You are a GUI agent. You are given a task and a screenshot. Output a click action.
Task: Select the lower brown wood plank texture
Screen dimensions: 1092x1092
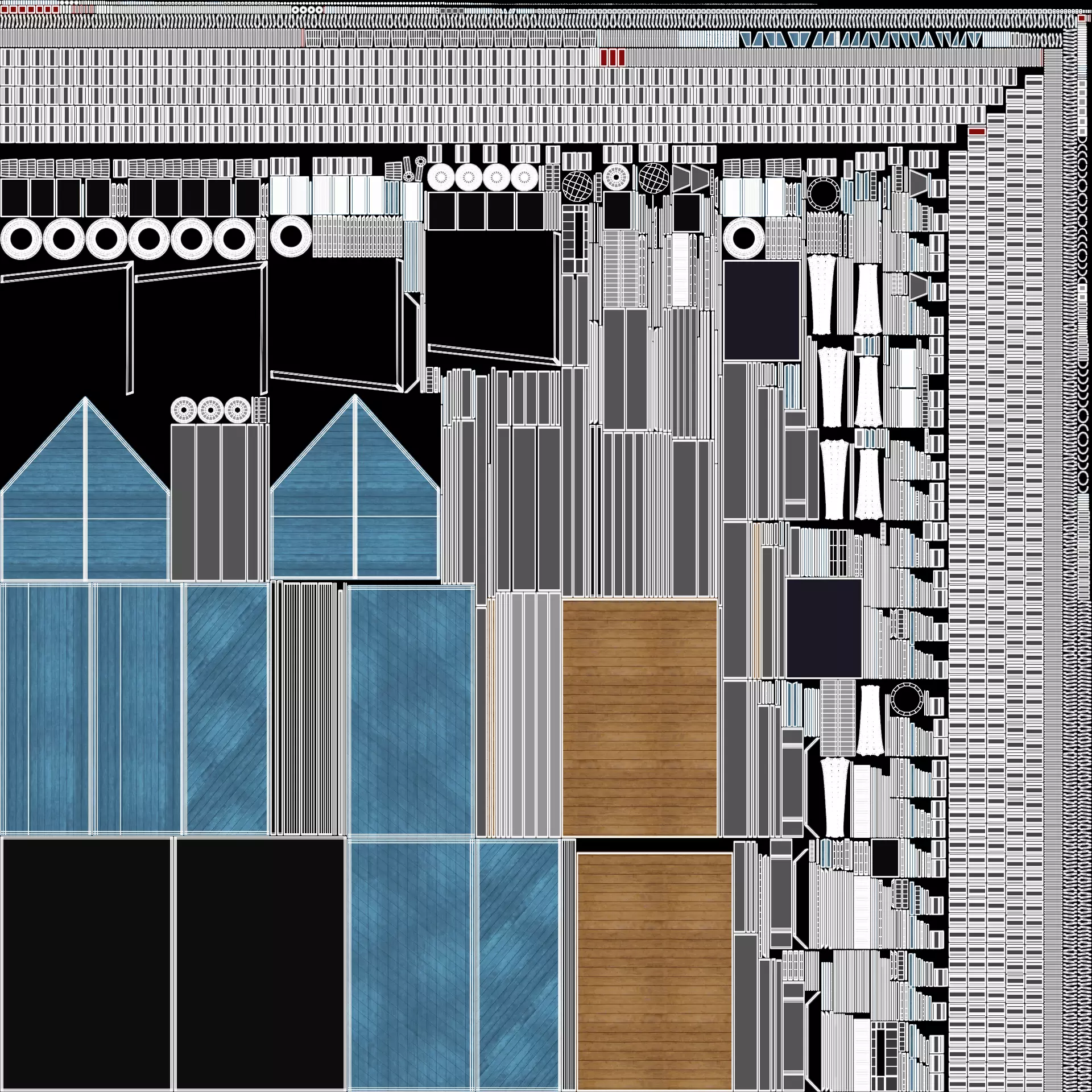tap(654, 971)
